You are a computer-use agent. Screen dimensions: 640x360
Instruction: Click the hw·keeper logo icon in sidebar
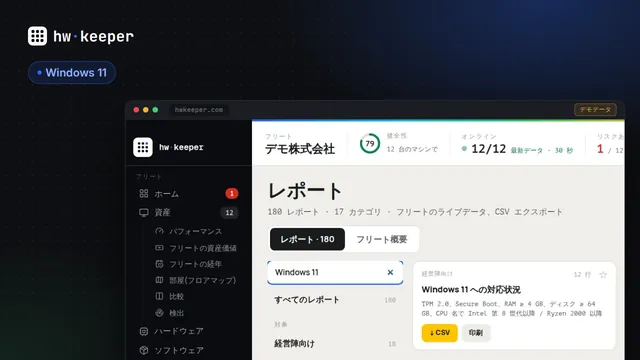click(143, 147)
